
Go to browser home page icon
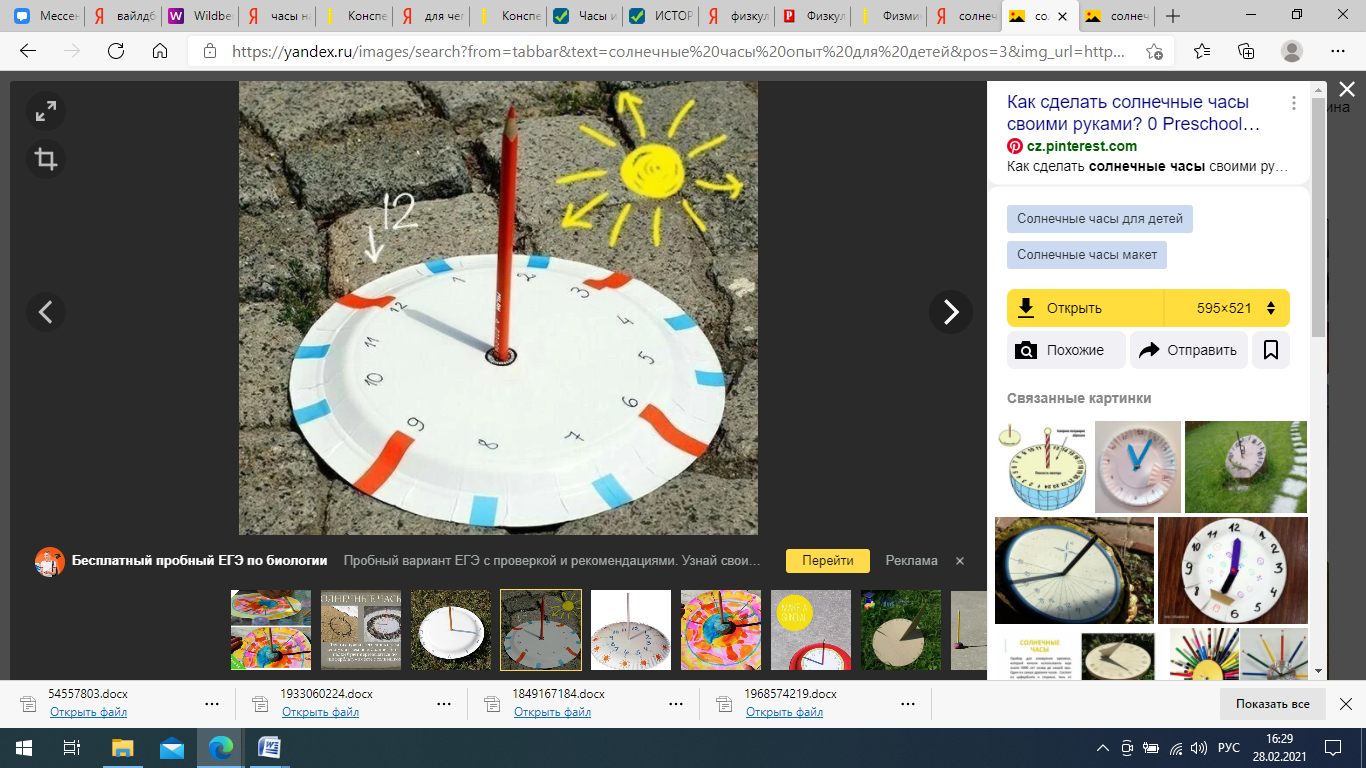click(160, 51)
